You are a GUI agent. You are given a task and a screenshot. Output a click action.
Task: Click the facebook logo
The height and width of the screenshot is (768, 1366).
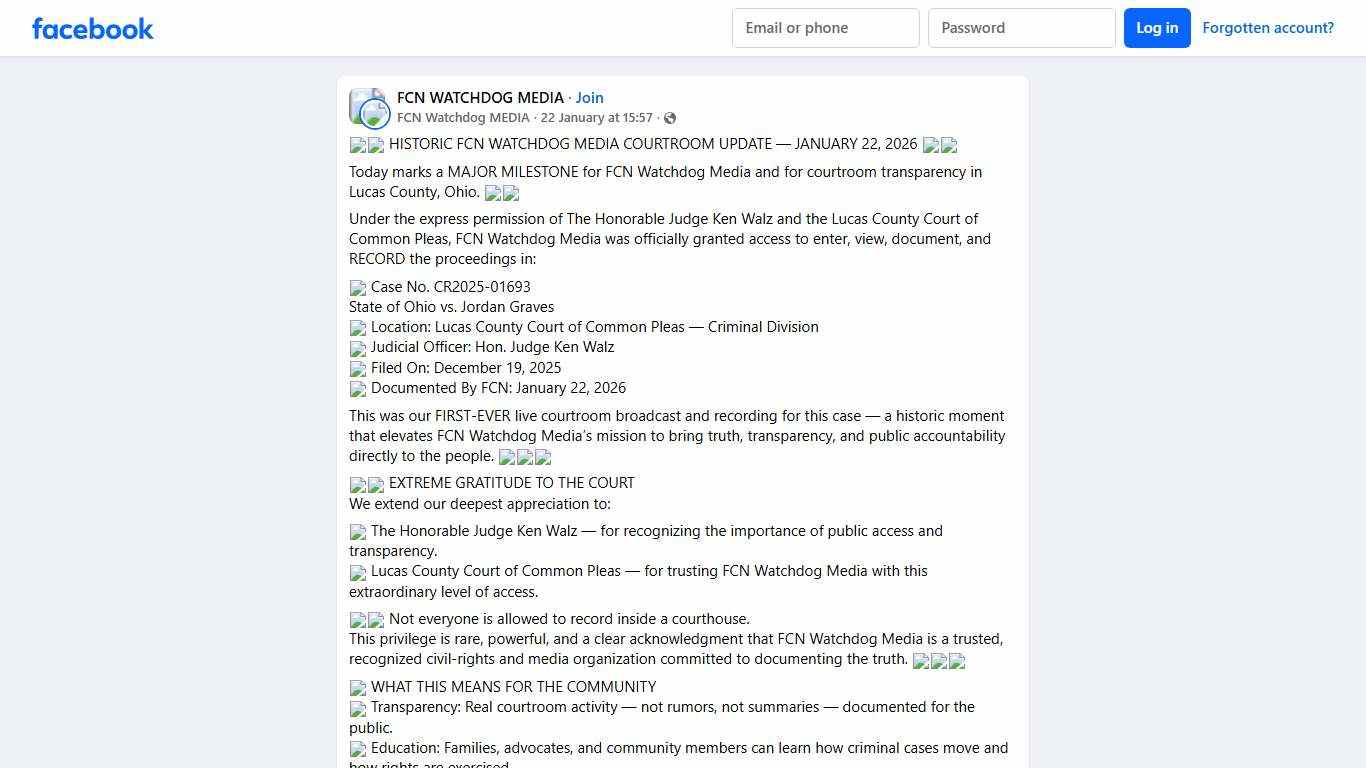[92, 28]
